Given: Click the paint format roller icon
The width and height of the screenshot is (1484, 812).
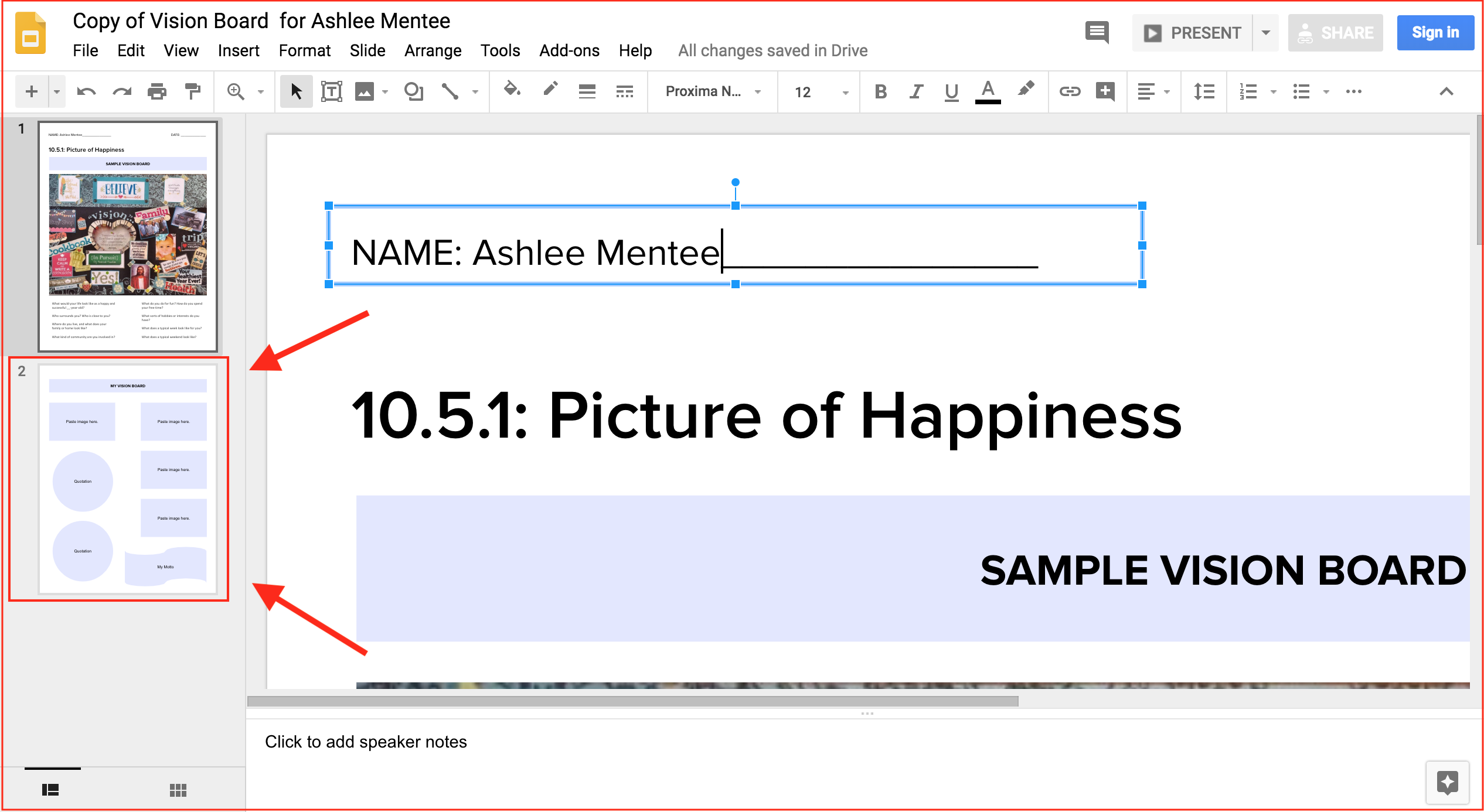Looking at the screenshot, I should pyautogui.click(x=192, y=91).
